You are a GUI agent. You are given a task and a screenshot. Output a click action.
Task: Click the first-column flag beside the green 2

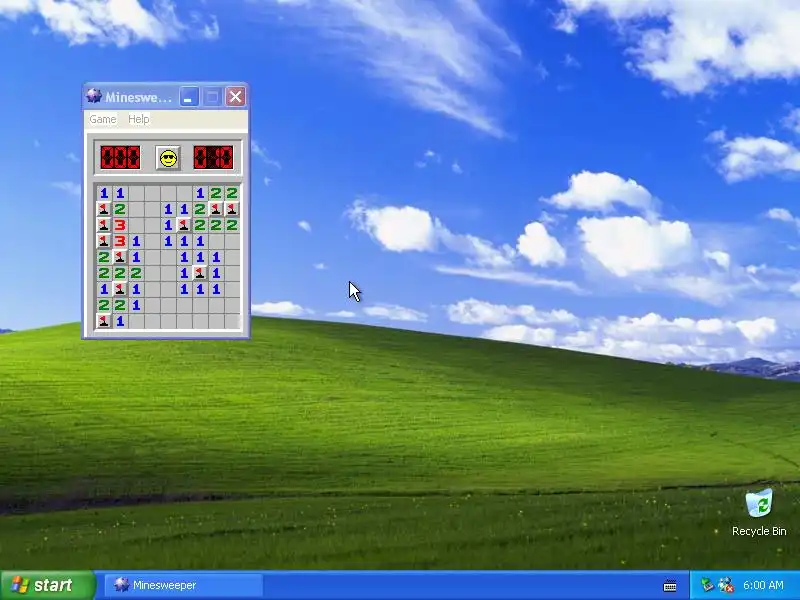click(104, 209)
